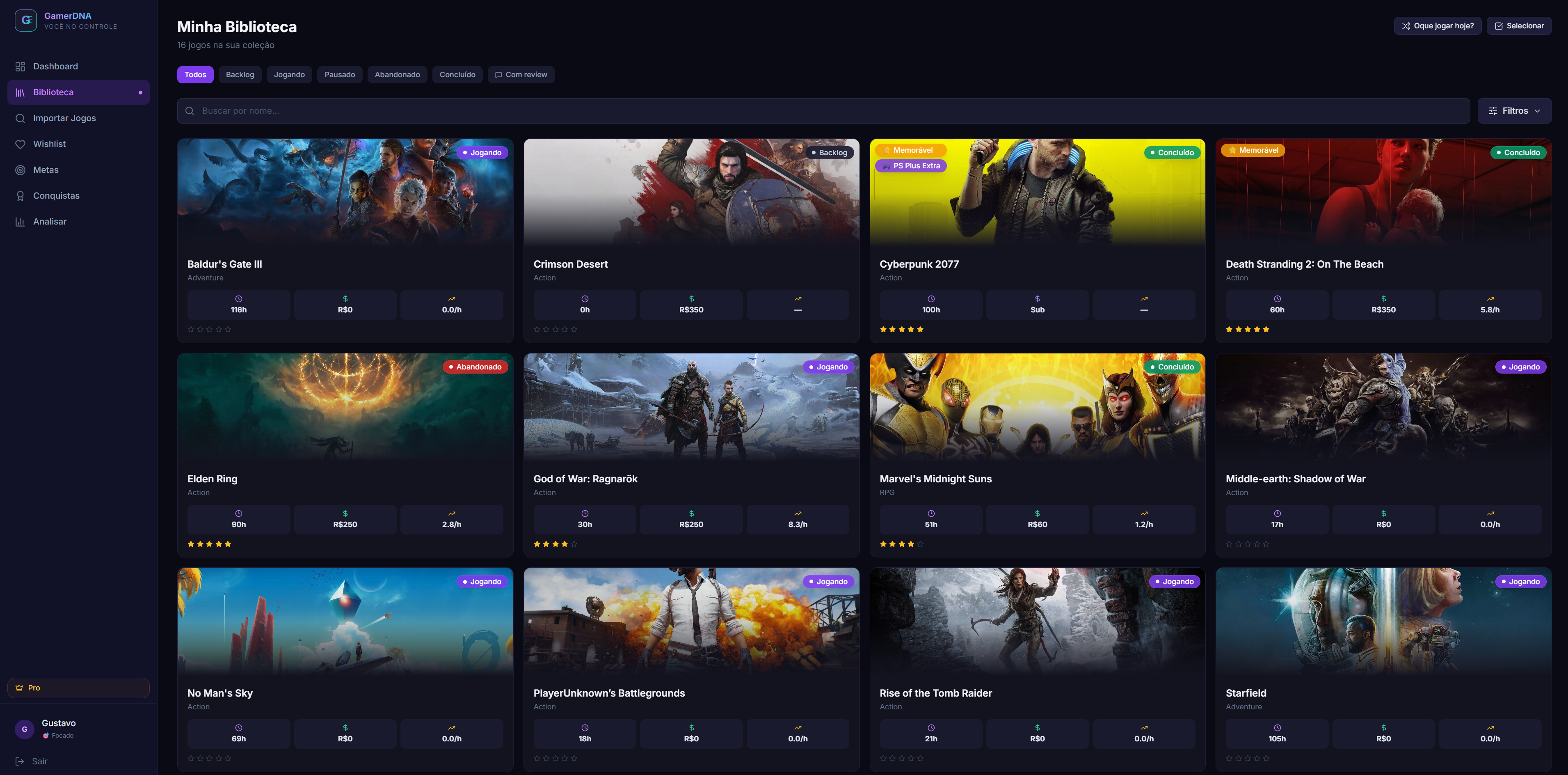Click the 'O que jogar hoje?' shuffle button
Viewport: 1568px width, 775px height.
click(x=1437, y=25)
